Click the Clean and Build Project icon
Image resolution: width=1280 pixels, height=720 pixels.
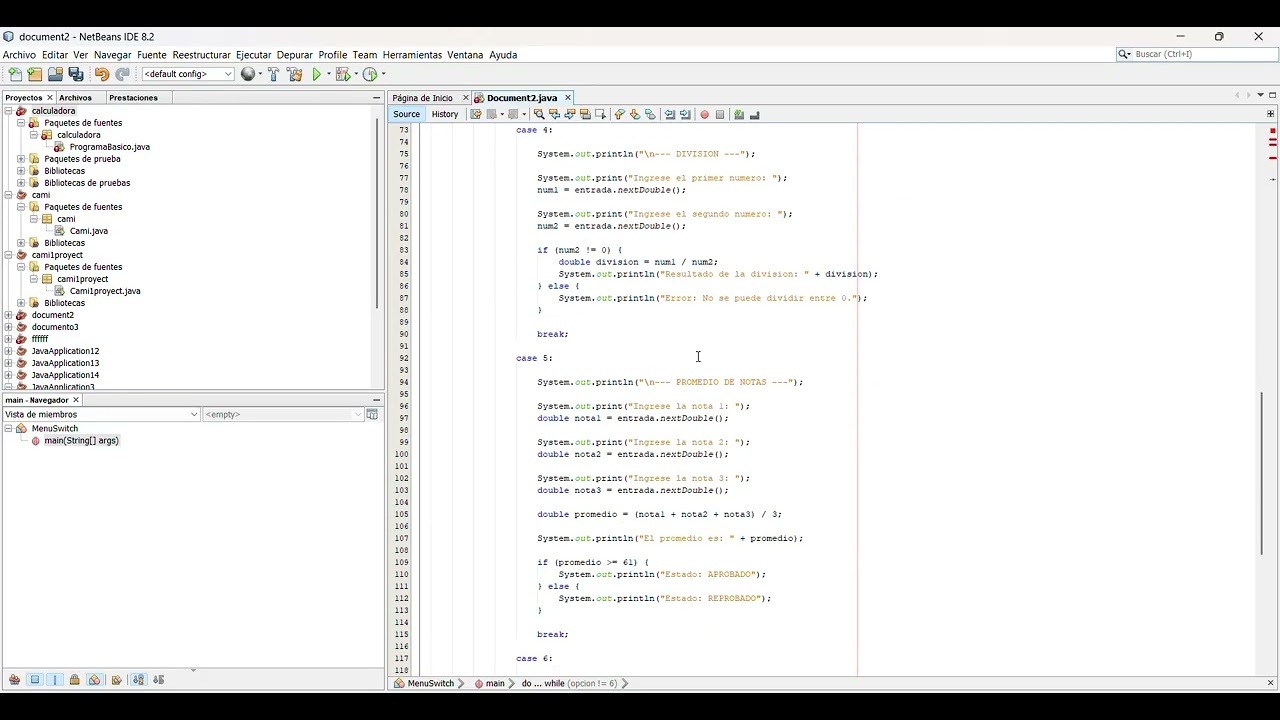click(x=294, y=74)
